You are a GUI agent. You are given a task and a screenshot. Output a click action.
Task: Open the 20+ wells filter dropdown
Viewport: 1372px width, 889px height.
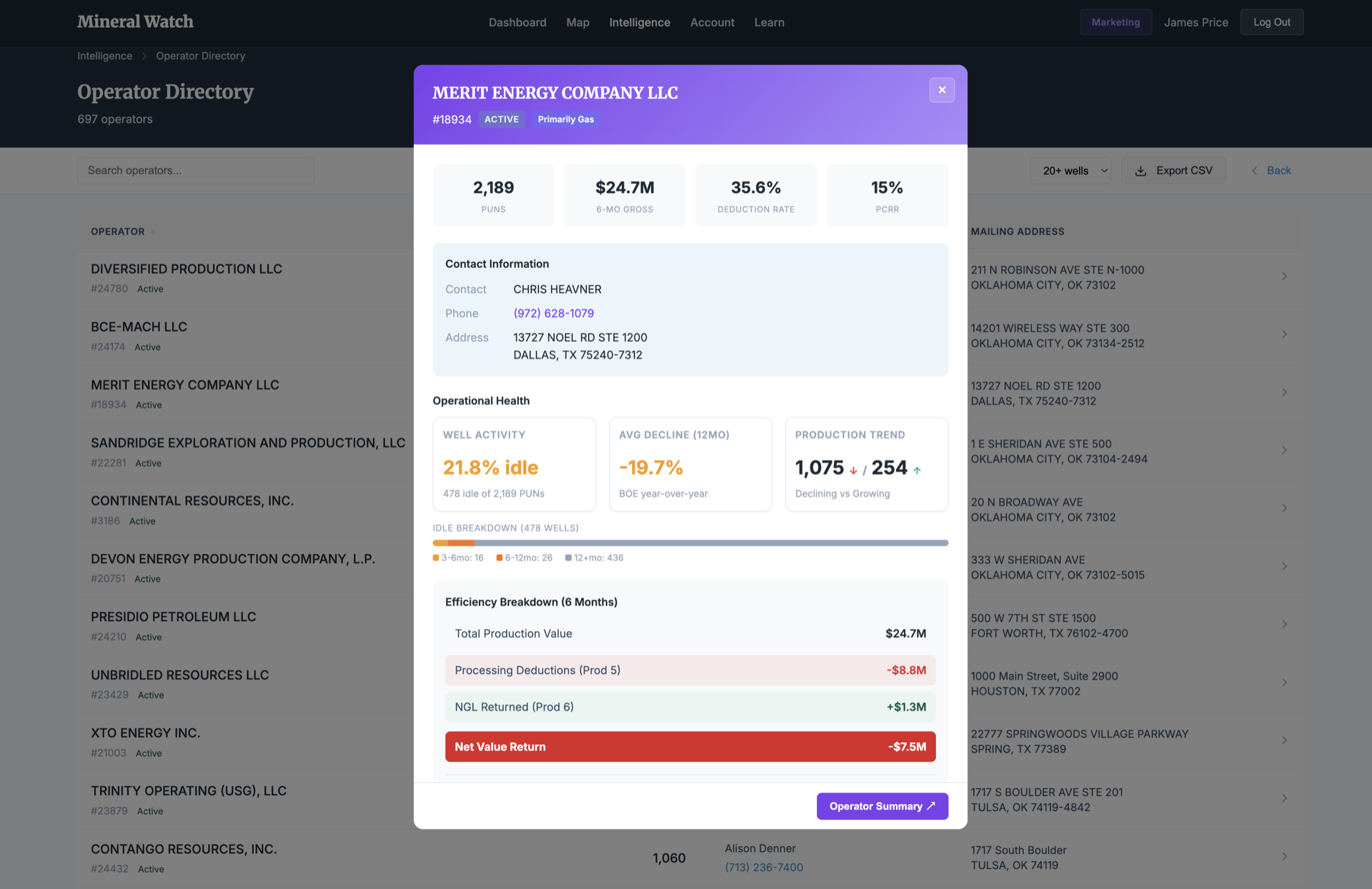click(1070, 171)
